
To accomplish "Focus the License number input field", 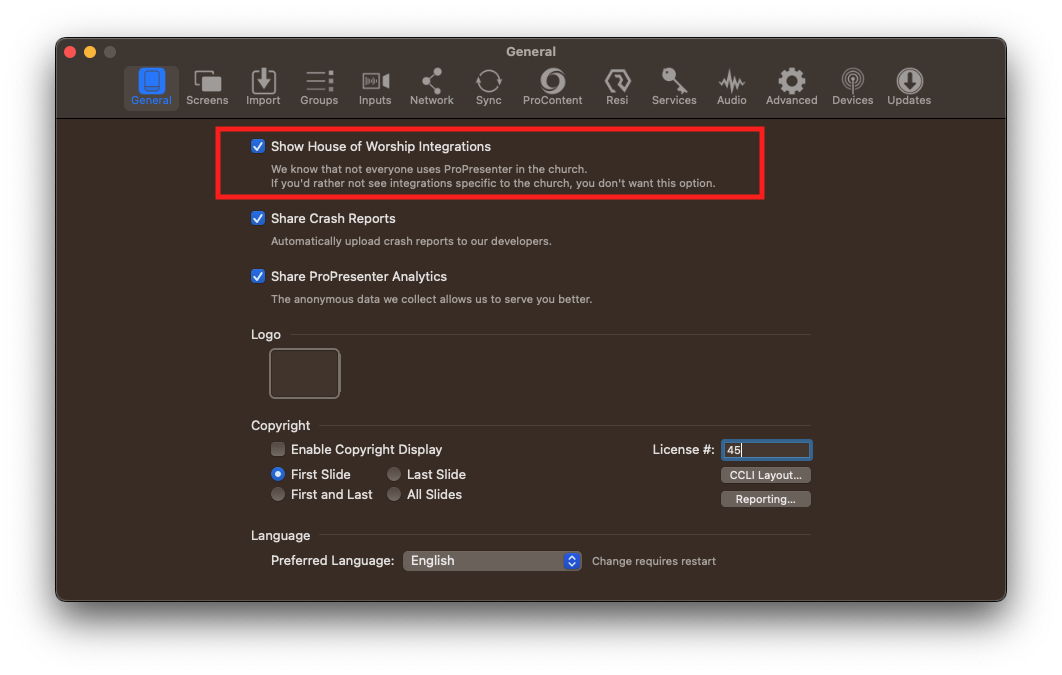I will 766,450.
